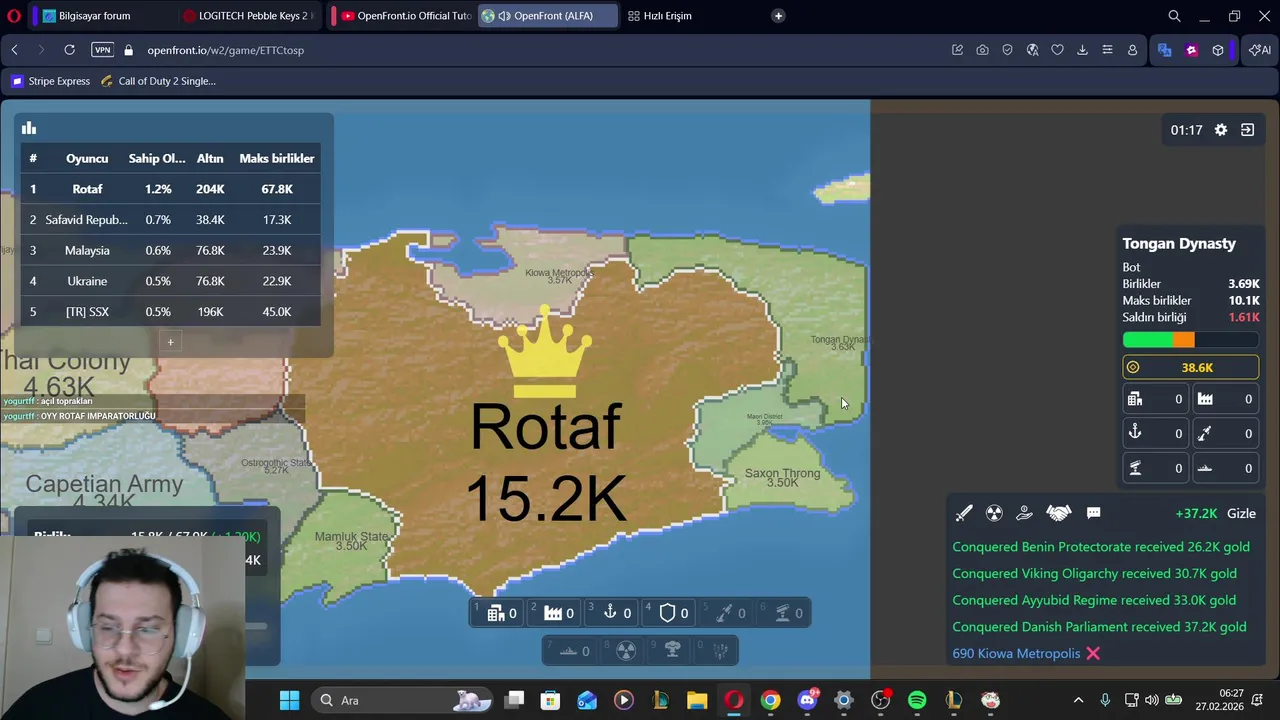The height and width of the screenshot is (720, 1280).
Task: Click Gizle to hide events log
Action: tap(1241, 513)
